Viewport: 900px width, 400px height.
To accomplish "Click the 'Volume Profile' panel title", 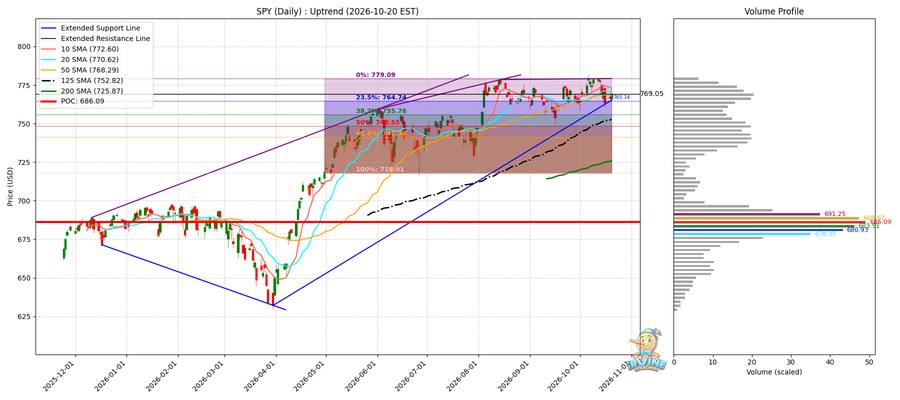I will click(x=774, y=11).
